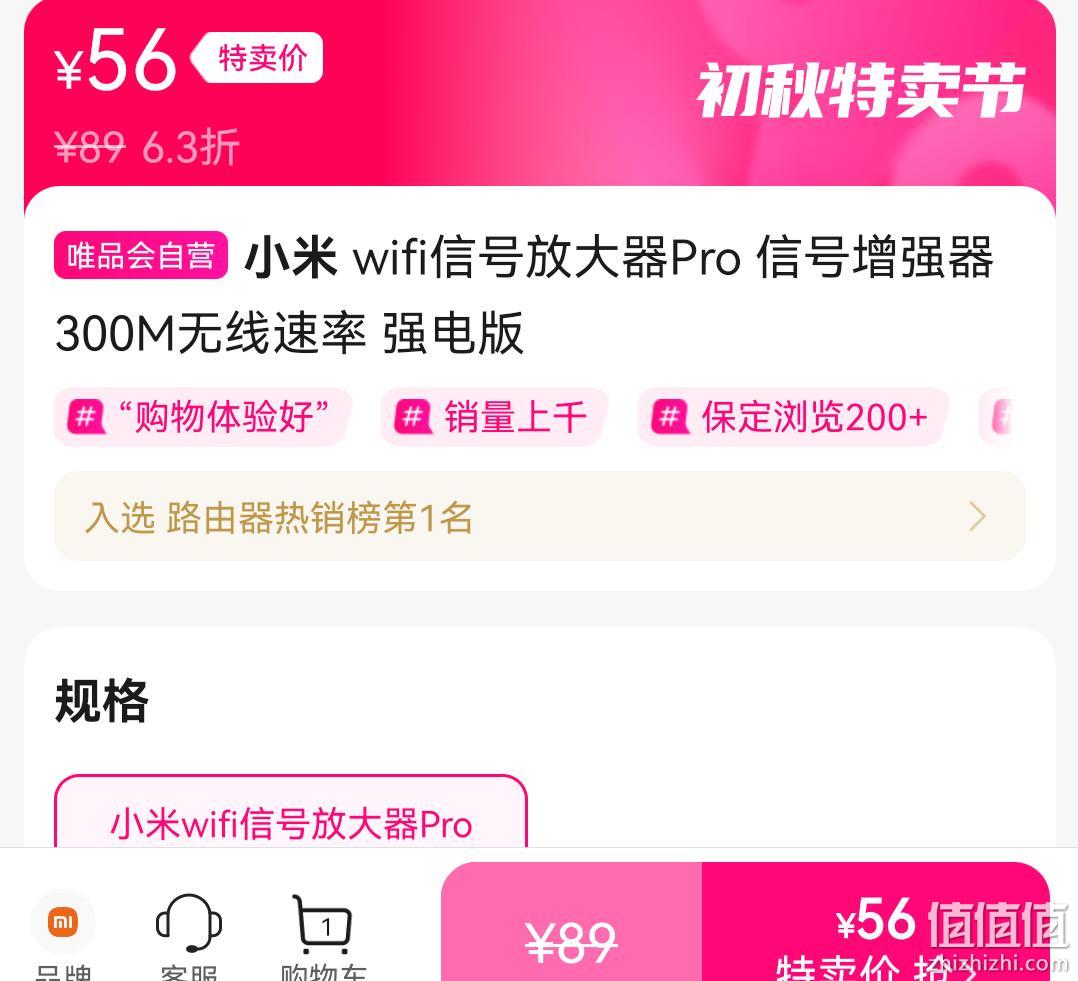This screenshot has width=1078, height=981.
Task: Select the 销量上千 sales tag
Action: [x=494, y=417]
